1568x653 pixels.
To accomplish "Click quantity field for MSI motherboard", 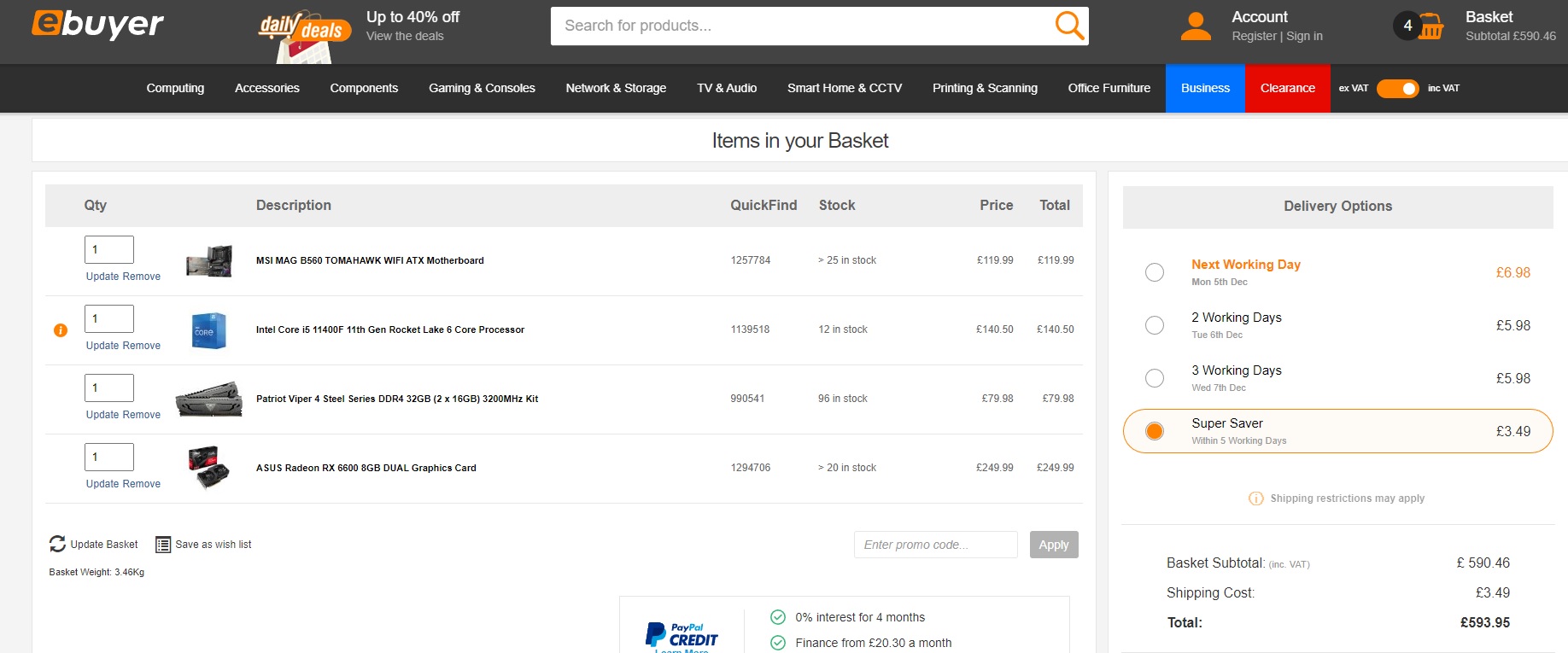I will click(x=109, y=249).
